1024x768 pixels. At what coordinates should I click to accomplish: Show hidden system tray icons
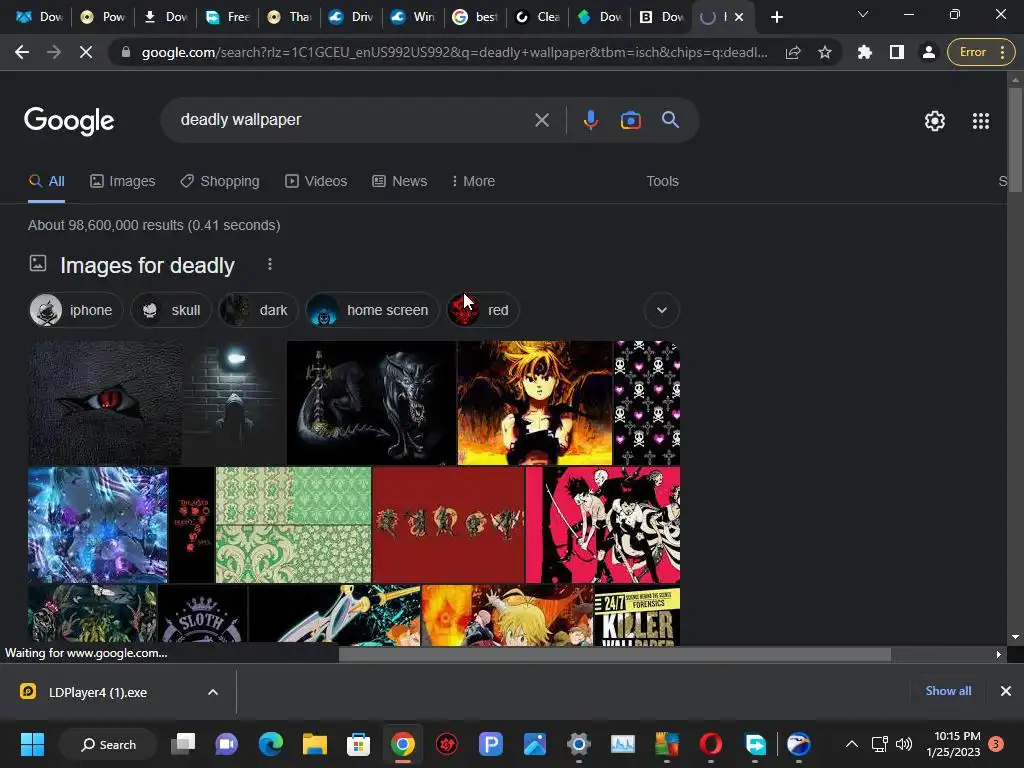pyautogui.click(x=852, y=744)
